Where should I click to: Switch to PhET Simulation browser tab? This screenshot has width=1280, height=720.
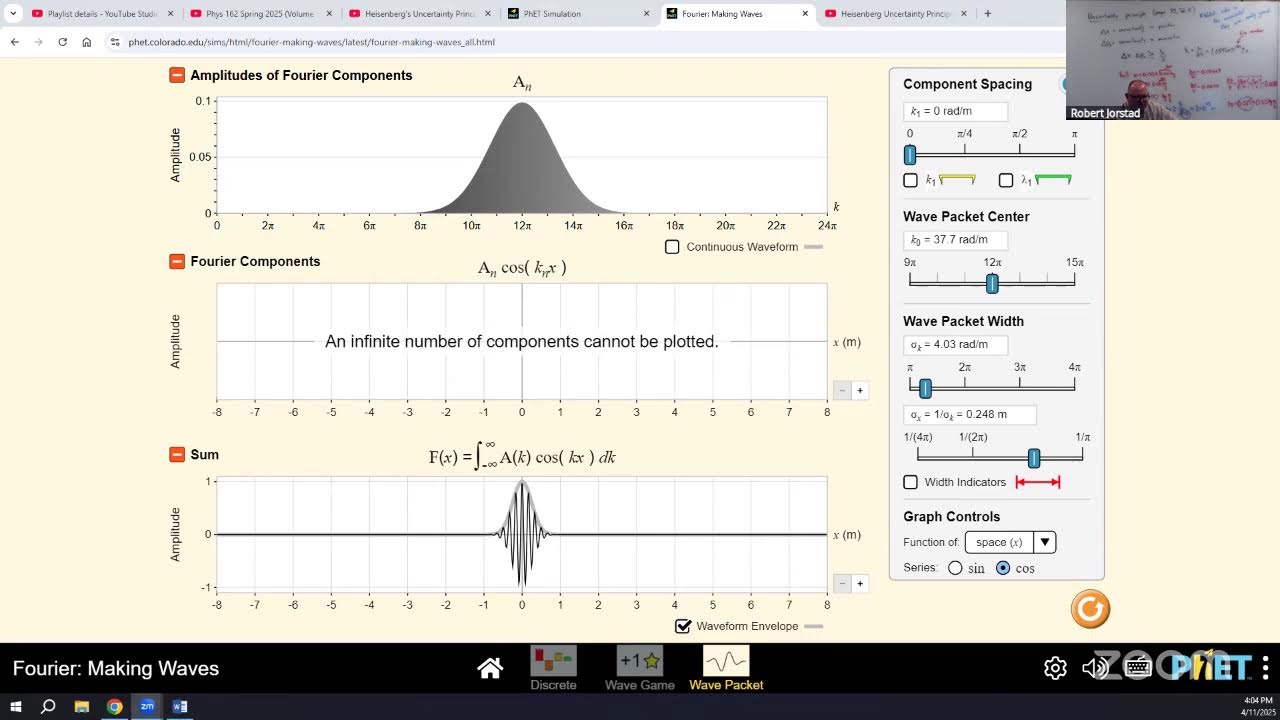click(578, 14)
